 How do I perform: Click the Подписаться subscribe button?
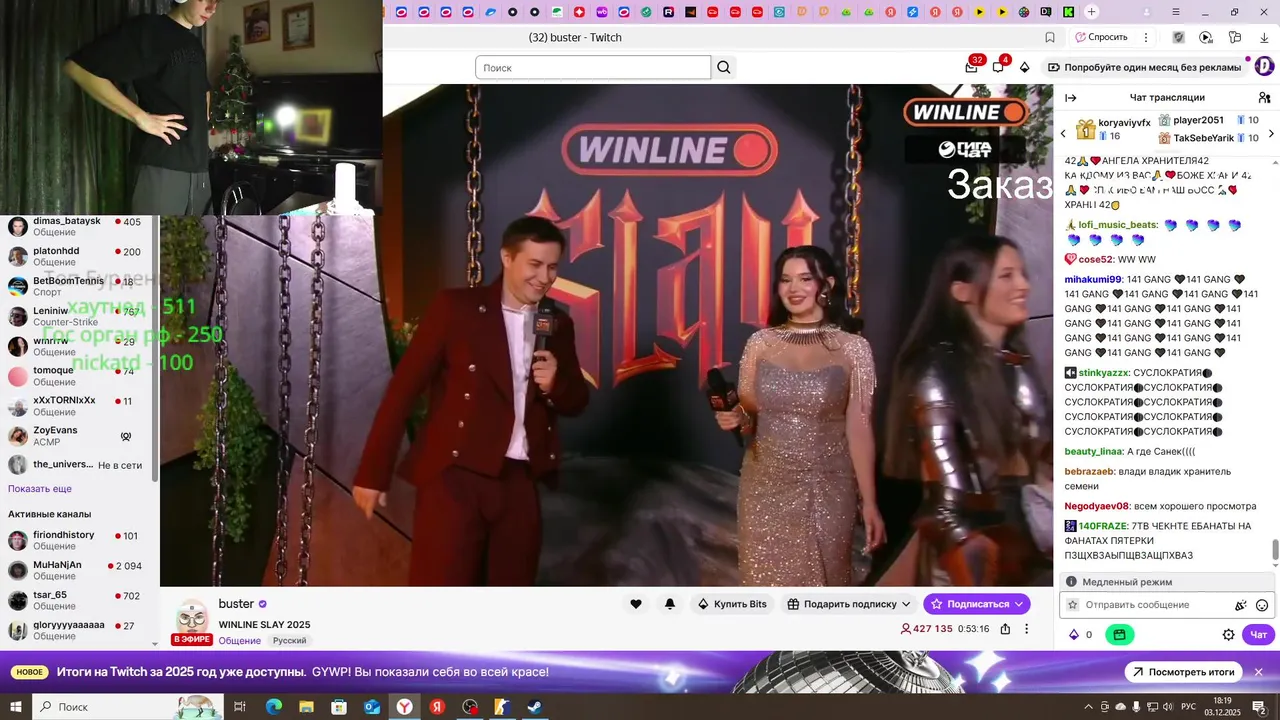coord(976,604)
